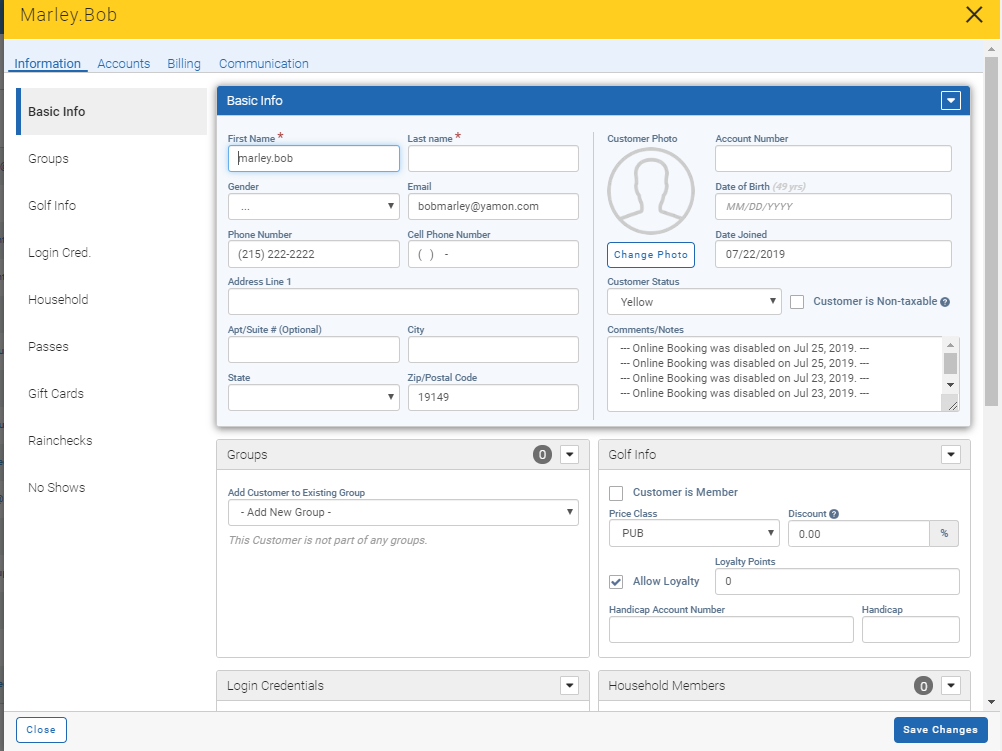Click the Household Members count badge
Image resolution: width=1002 pixels, height=751 pixels.
coord(923,686)
